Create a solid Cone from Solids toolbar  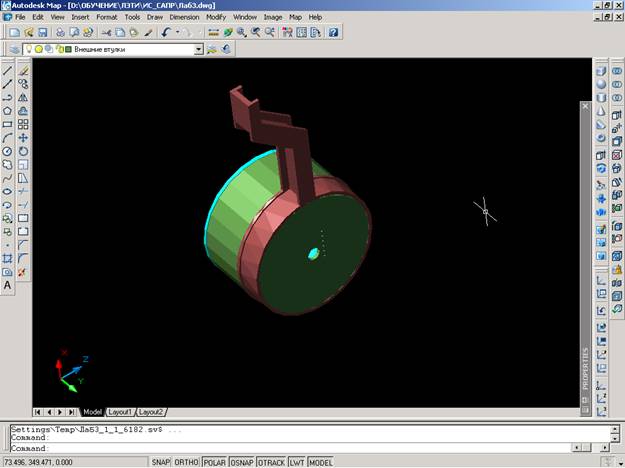coord(601,112)
